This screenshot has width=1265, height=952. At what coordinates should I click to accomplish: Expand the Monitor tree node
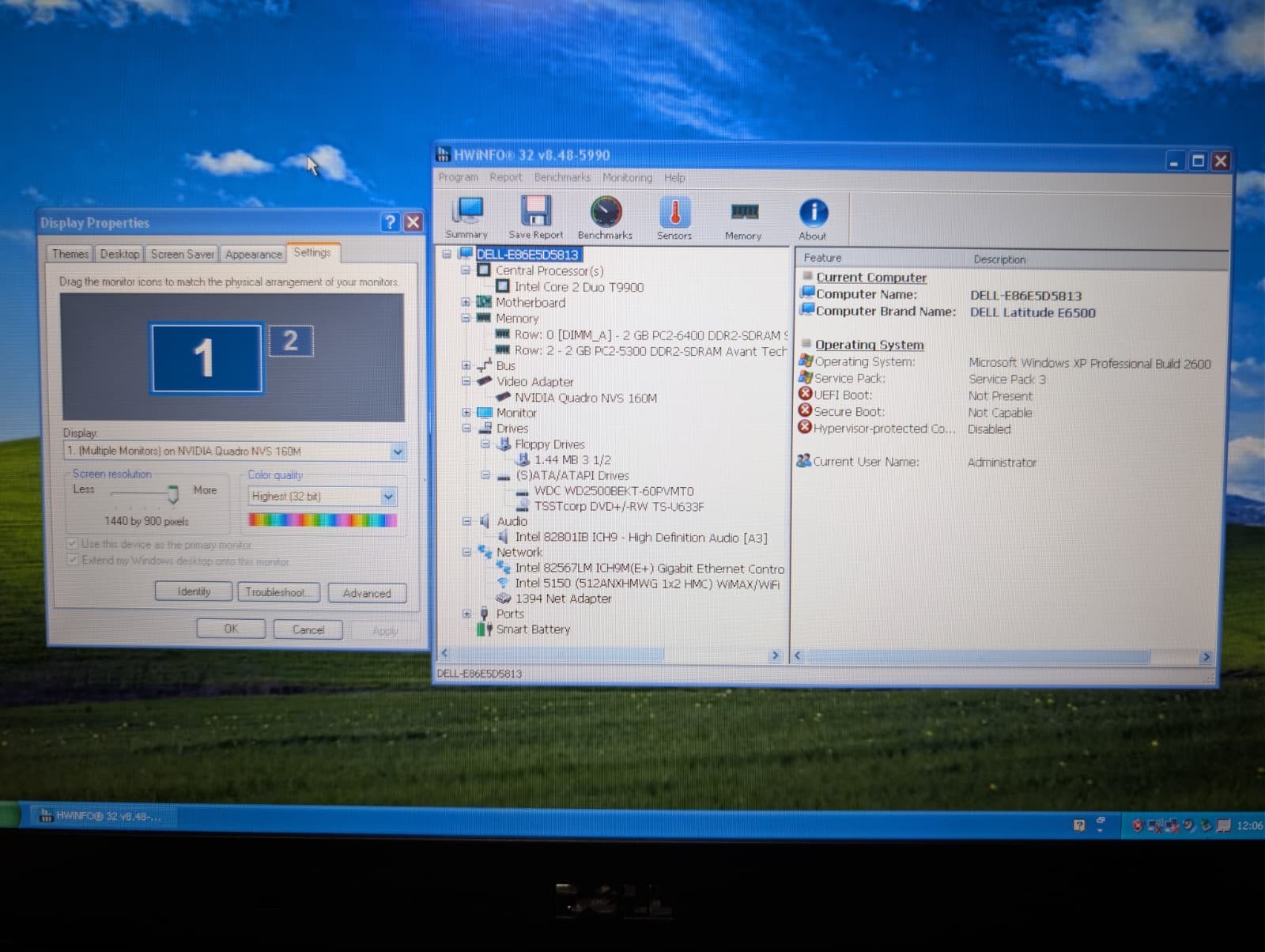466,413
